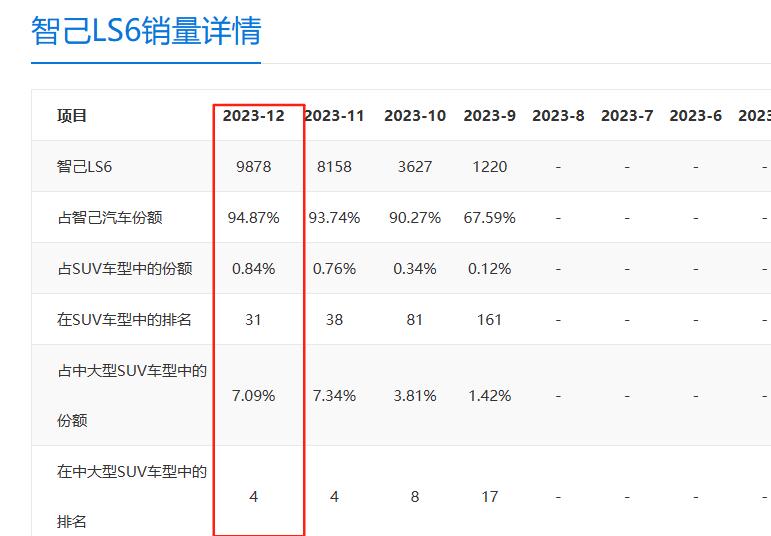771x536 pixels.
Task: Click the share value 1.42%
Action: tap(489, 395)
